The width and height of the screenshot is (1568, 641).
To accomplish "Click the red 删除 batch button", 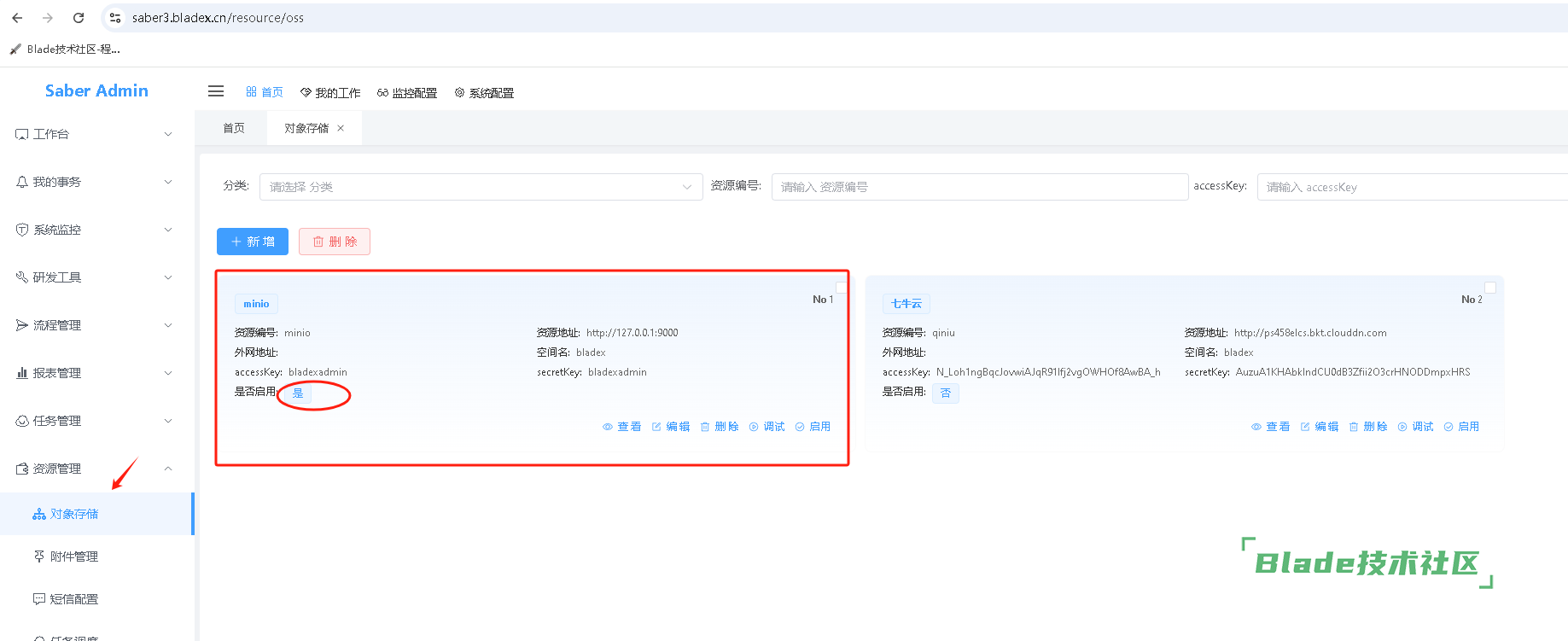I will (335, 242).
